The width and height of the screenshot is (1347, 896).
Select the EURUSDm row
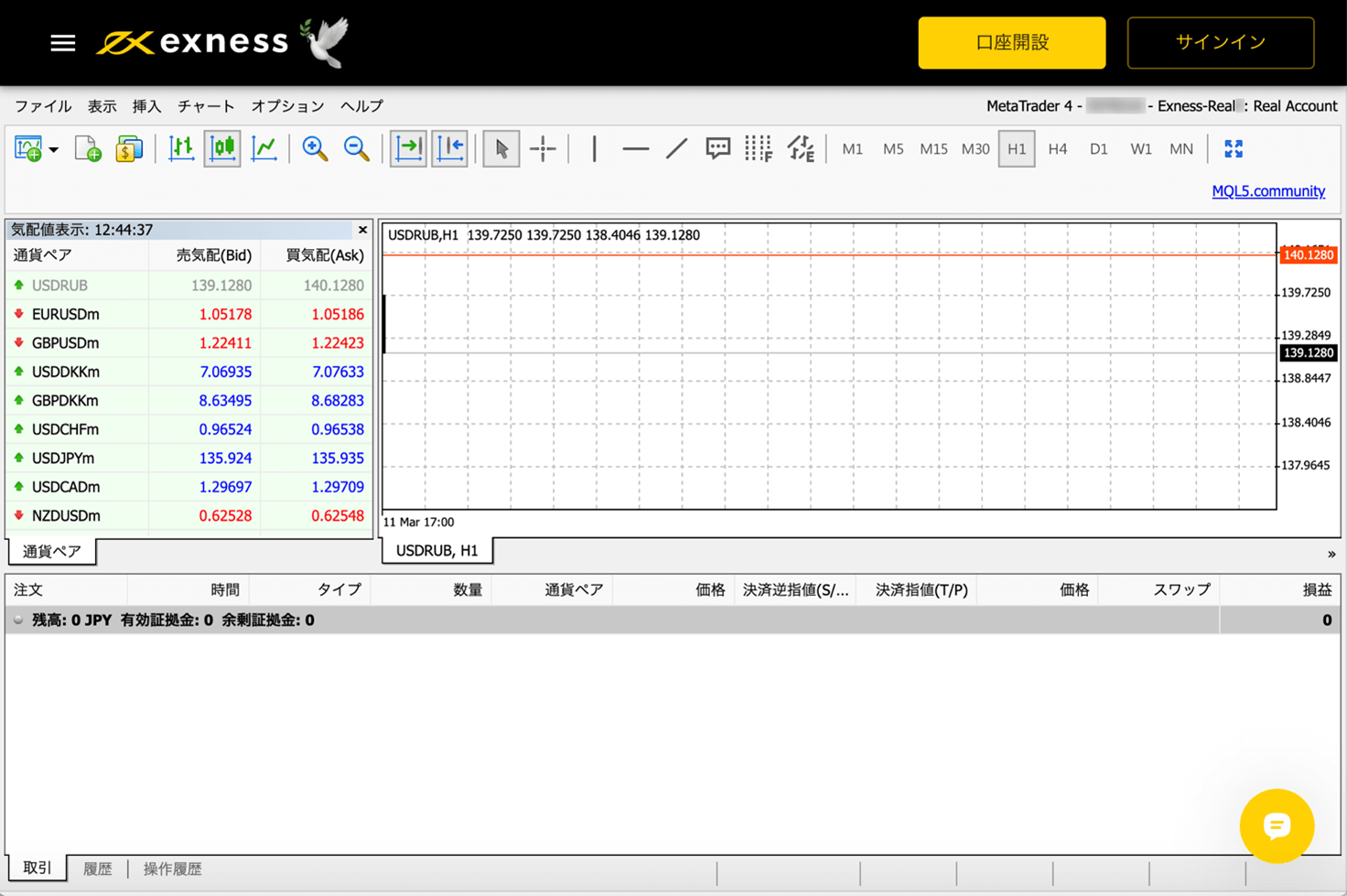189,314
